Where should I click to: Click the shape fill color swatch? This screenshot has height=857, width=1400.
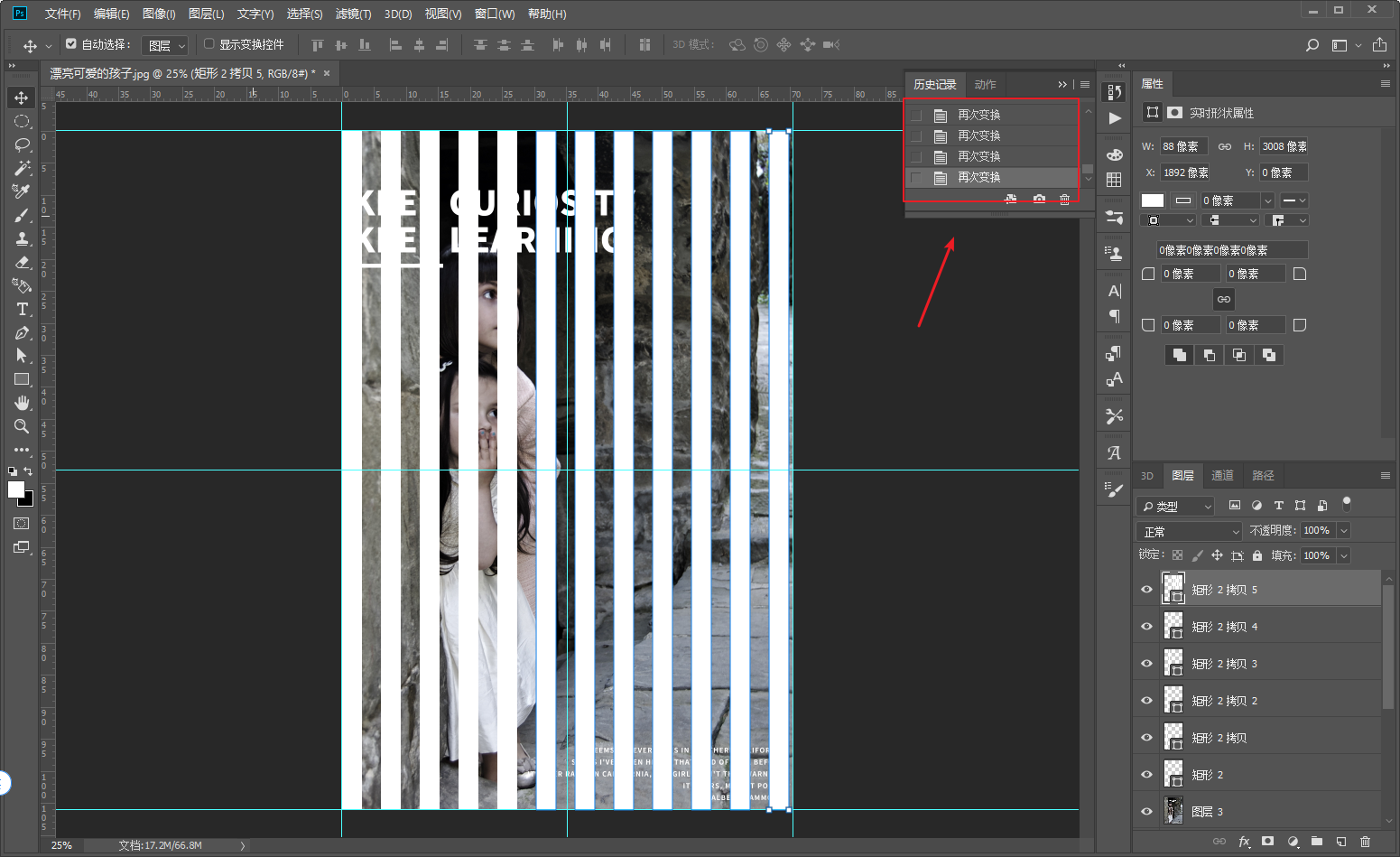pyautogui.click(x=1153, y=200)
